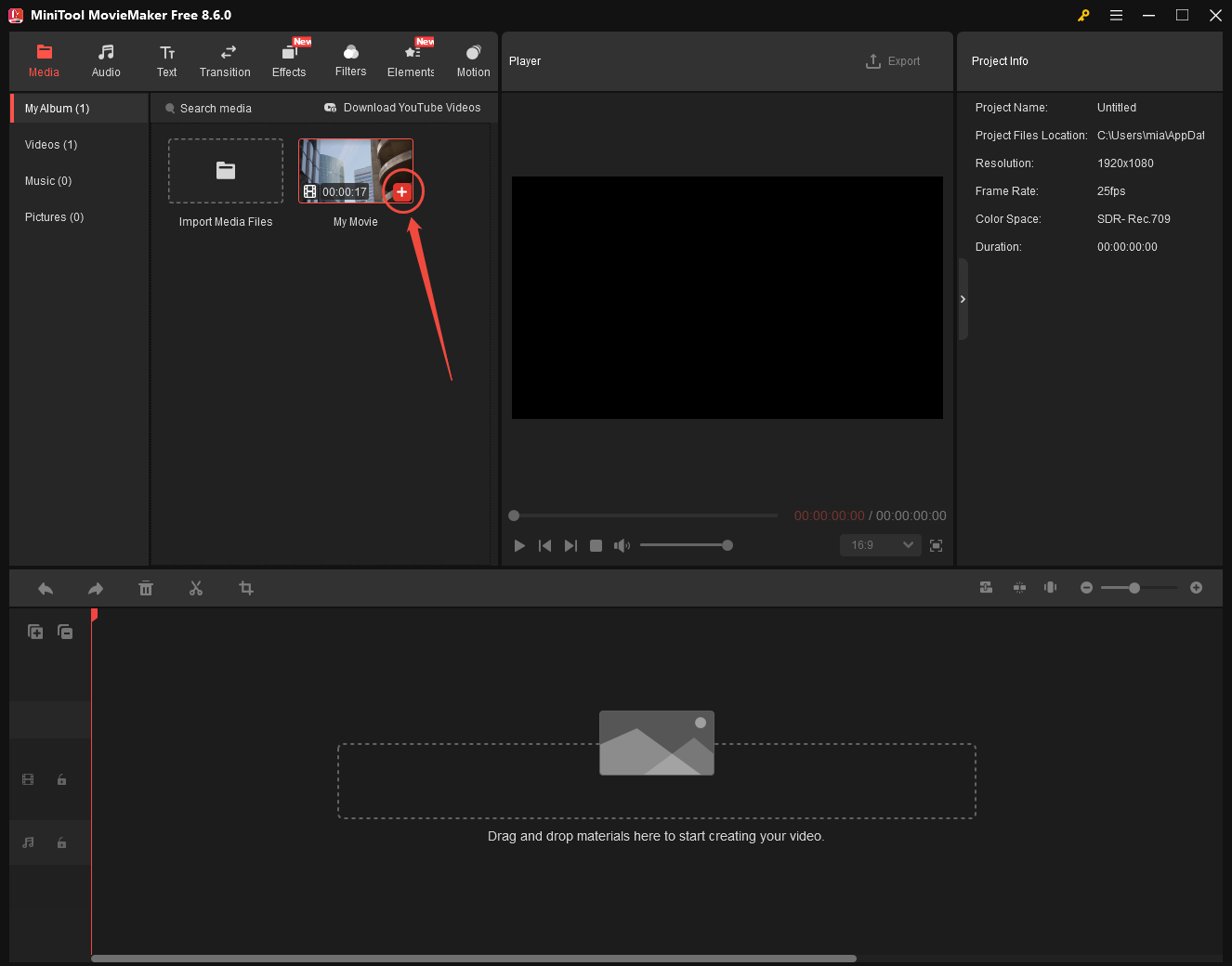Adjust the player volume slider
The height and width of the screenshot is (966, 1232).
pyautogui.click(x=686, y=545)
